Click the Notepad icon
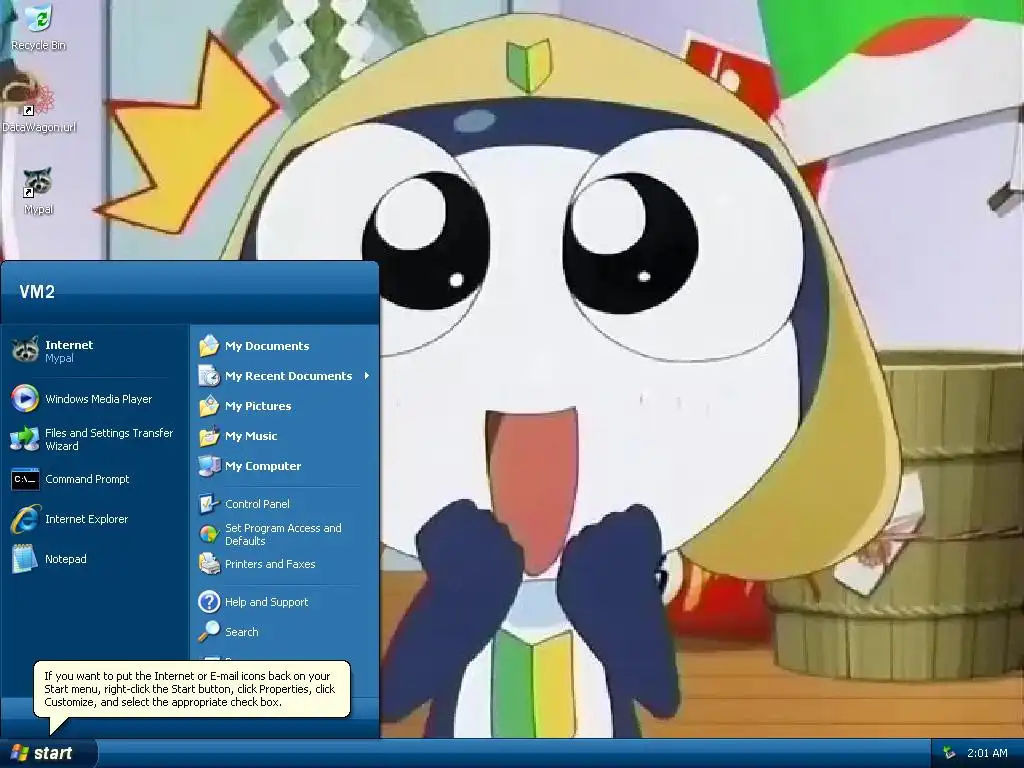This screenshot has height=768, width=1024. coord(25,559)
